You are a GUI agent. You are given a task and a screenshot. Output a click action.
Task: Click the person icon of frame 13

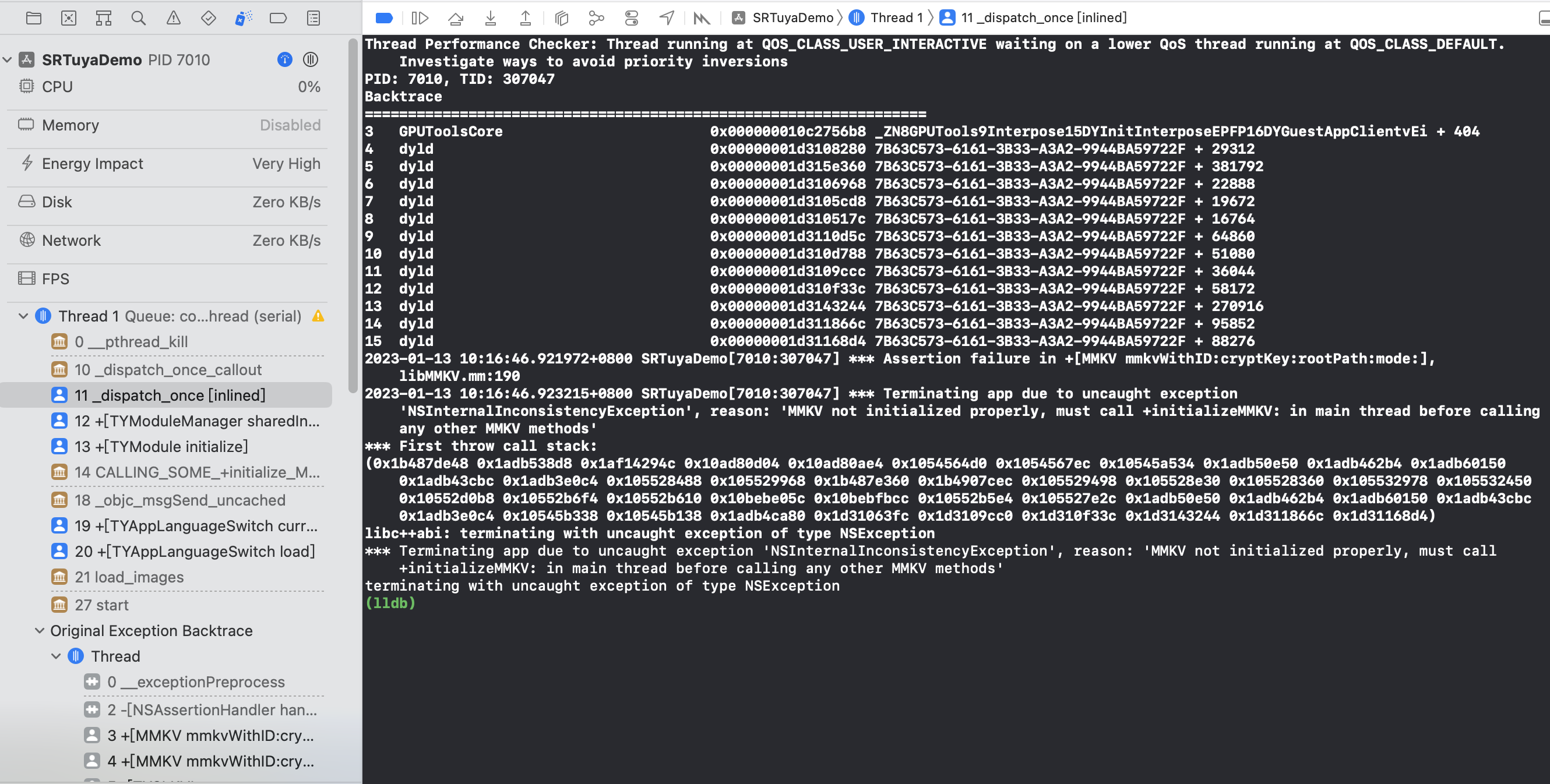click(x=59, y=446)
